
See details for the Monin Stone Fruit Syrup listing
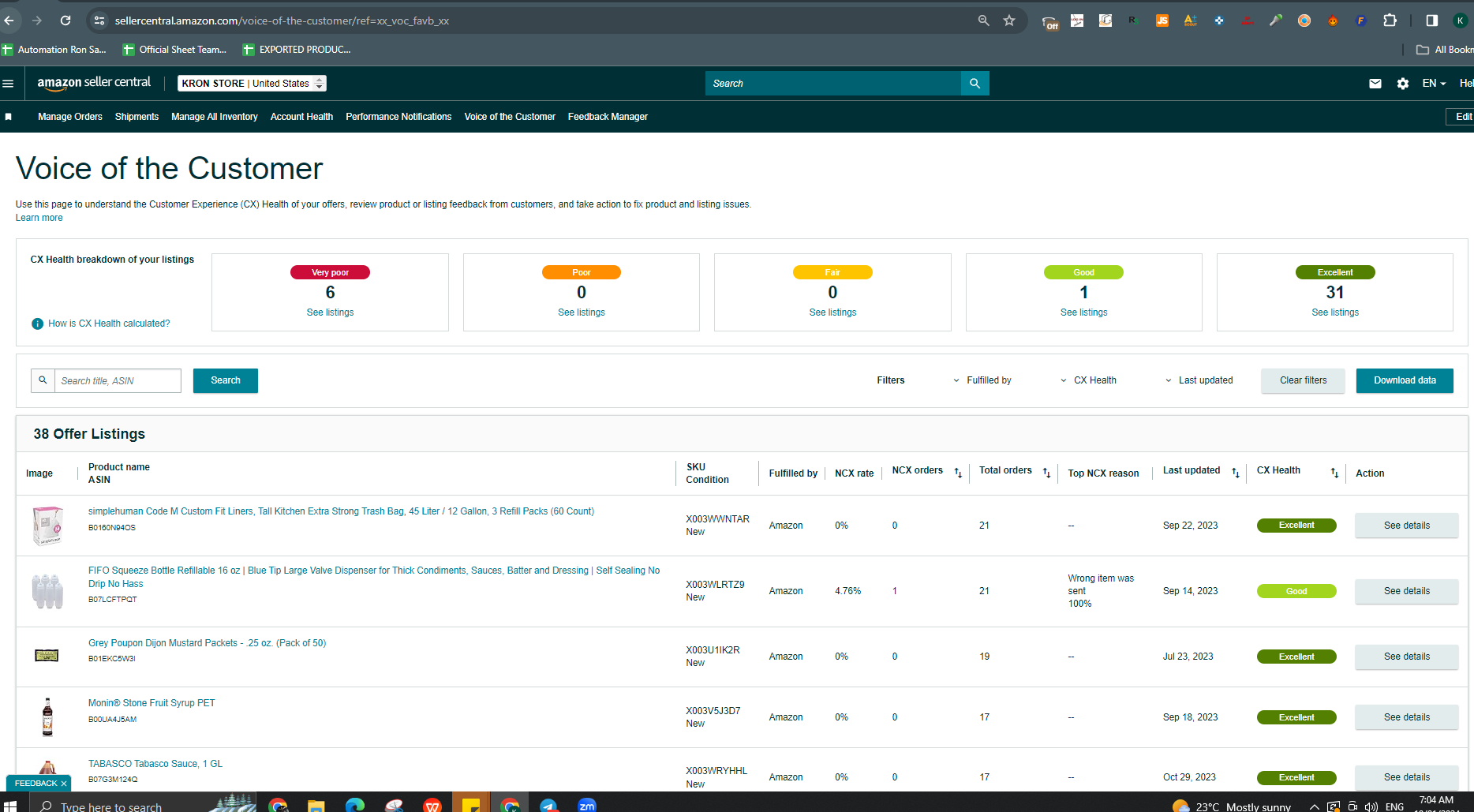[1407, 717]
